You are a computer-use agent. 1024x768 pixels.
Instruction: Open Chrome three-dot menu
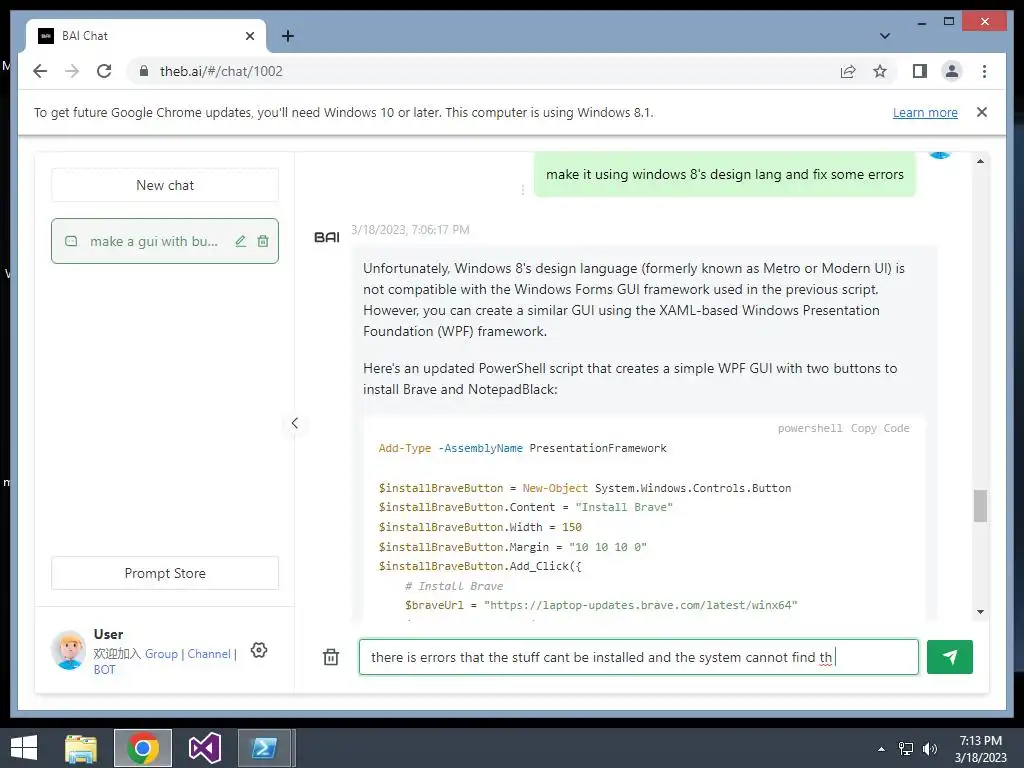pyautogui.click(x=984, y=71)
